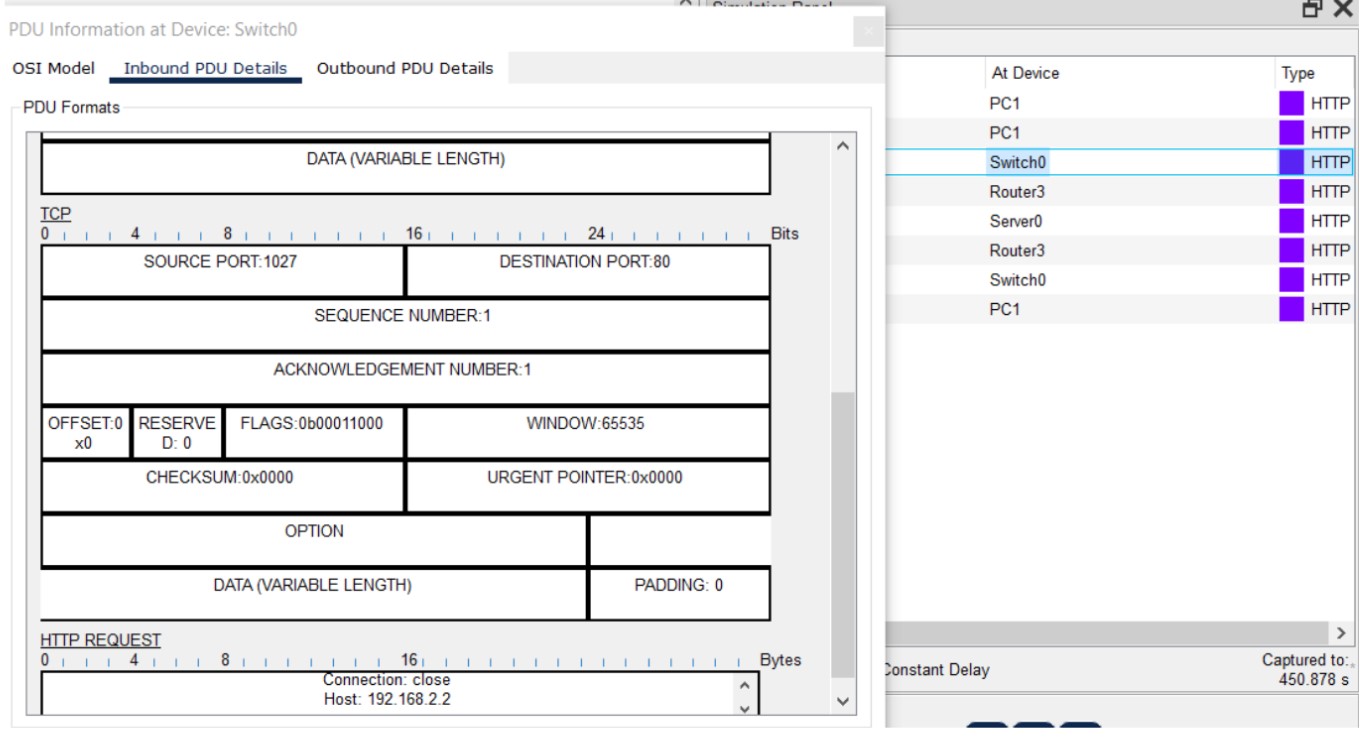
Task: Click the PDU Formats scroll-up arrow
Action: click(842, 147)
